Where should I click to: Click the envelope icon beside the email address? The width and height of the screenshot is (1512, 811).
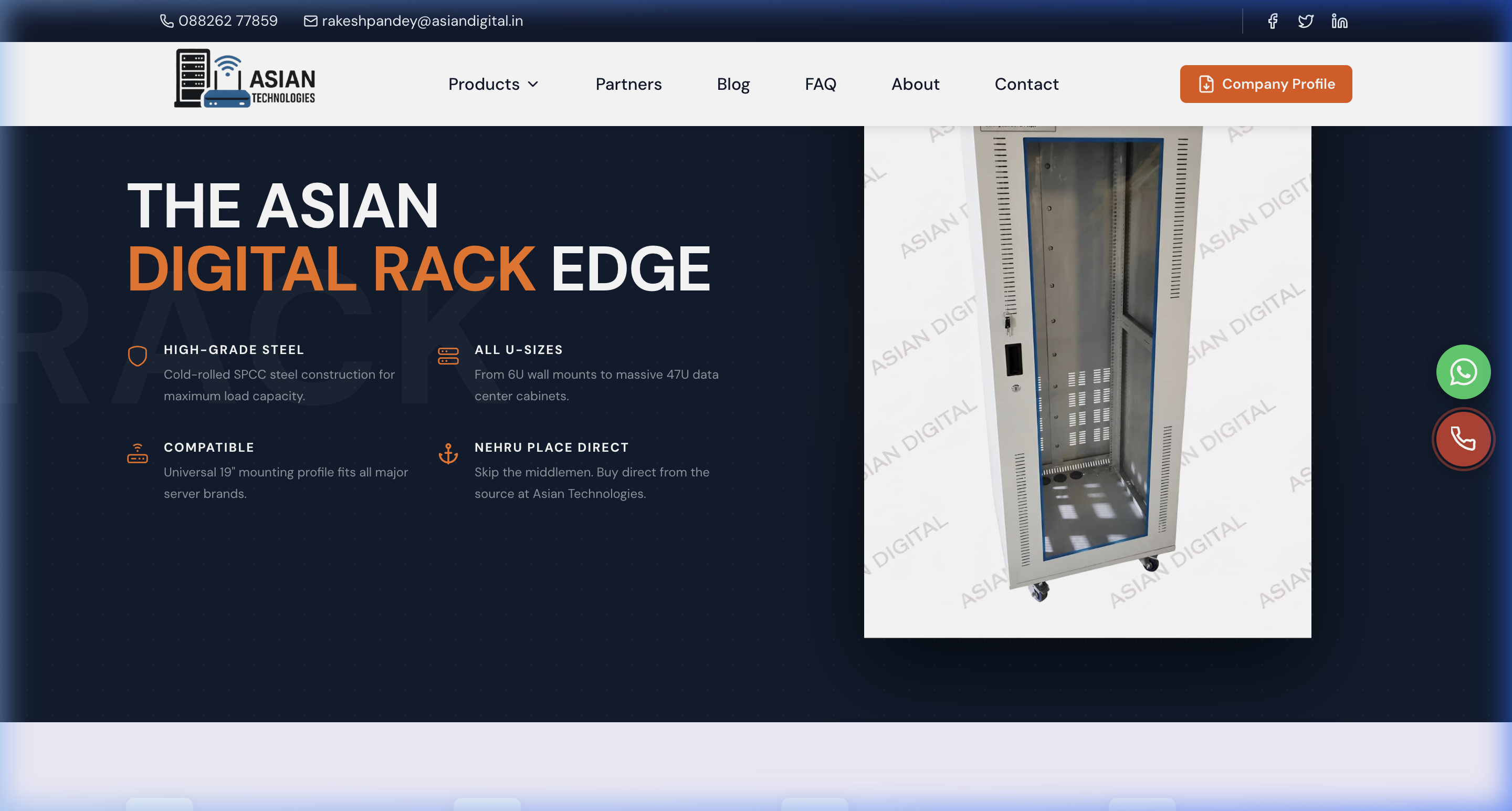(310, 21)
